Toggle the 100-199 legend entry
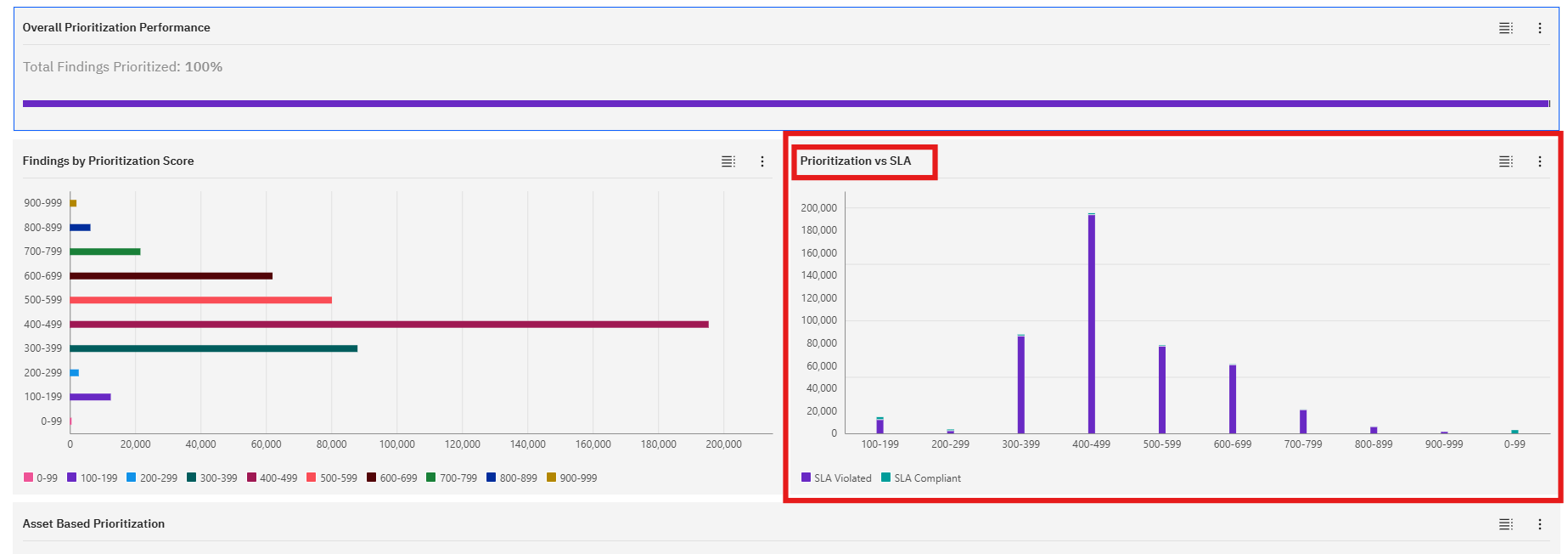The height and width of the screenshot is (554, 1568). 93,478
